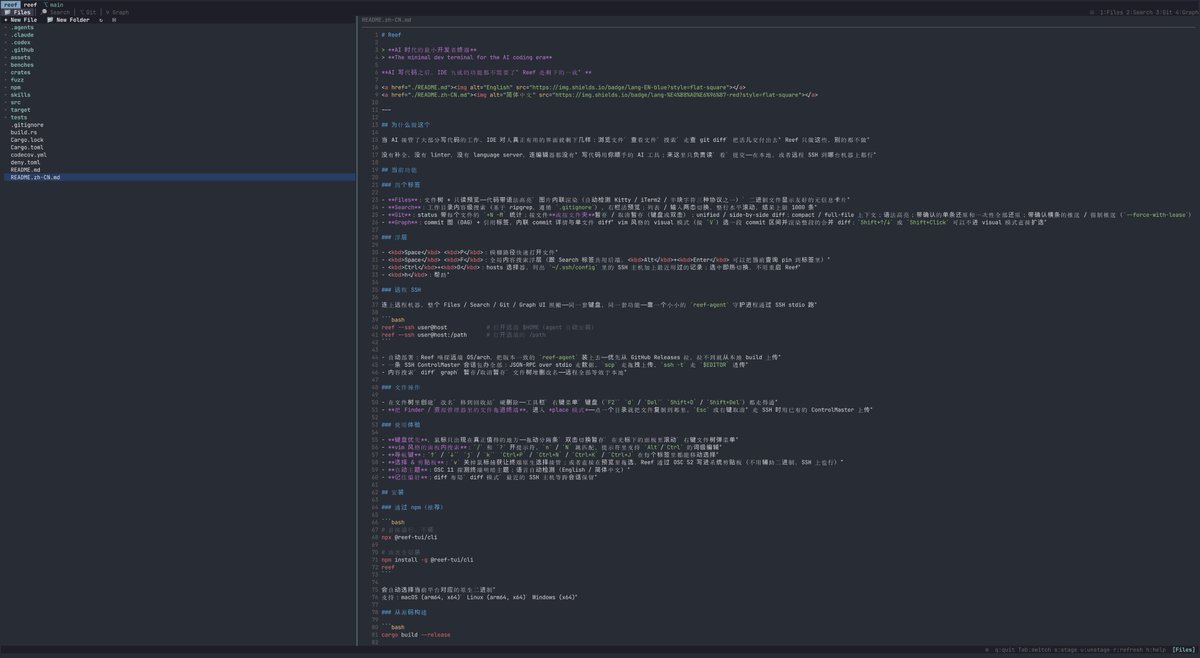Image resolution: width=1200 pixels, height=658 pixels.
Task: Expand the crates folder
Action: tap(20, 73)
